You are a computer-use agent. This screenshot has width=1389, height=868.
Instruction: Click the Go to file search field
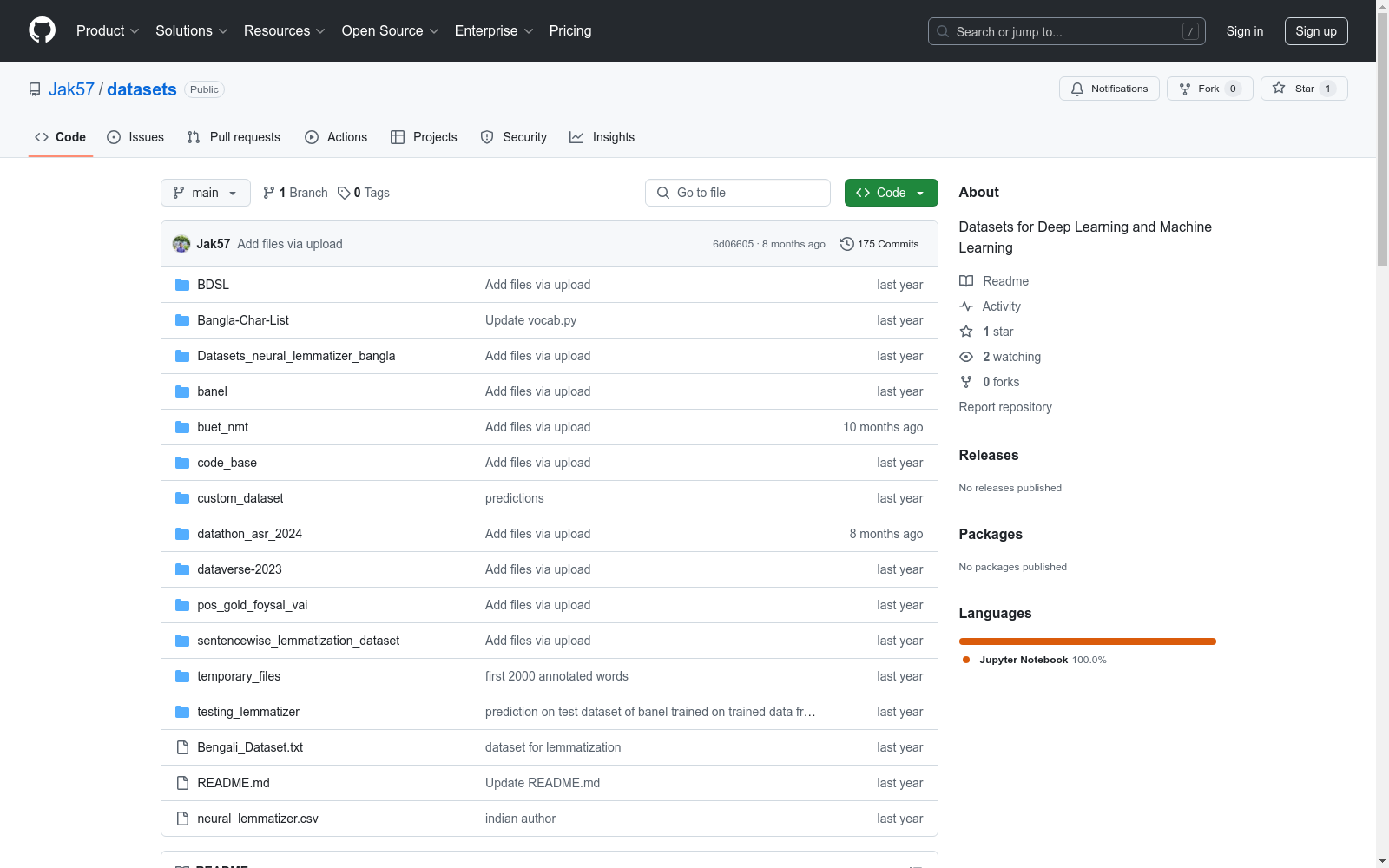[x=738, y=193]
